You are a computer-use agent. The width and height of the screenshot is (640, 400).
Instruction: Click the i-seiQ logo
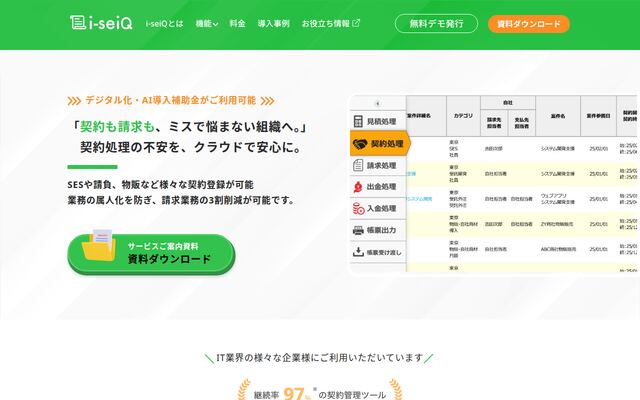pos(101,23)
